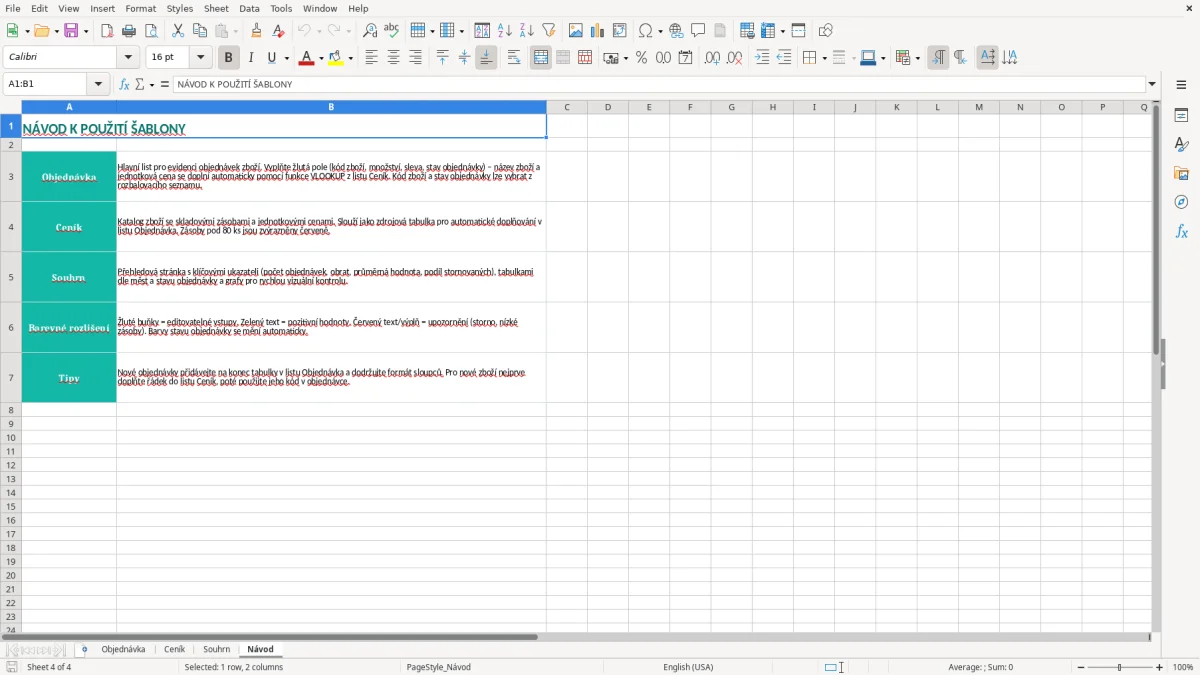This screenshot has height=675, width=1200.
Task: Insert a chart
Action: pyautogui.click(x=598, y=31)
